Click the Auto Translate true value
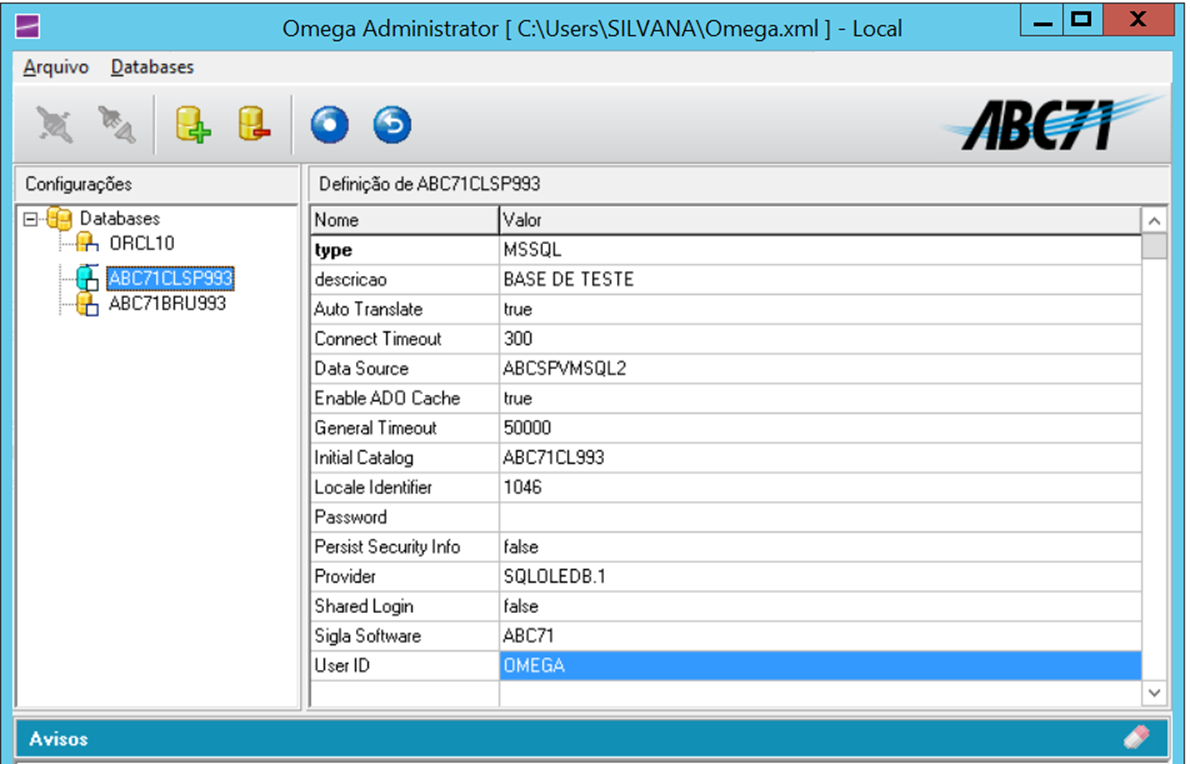This screenshot has height=764, width=1190. [820, 309]
